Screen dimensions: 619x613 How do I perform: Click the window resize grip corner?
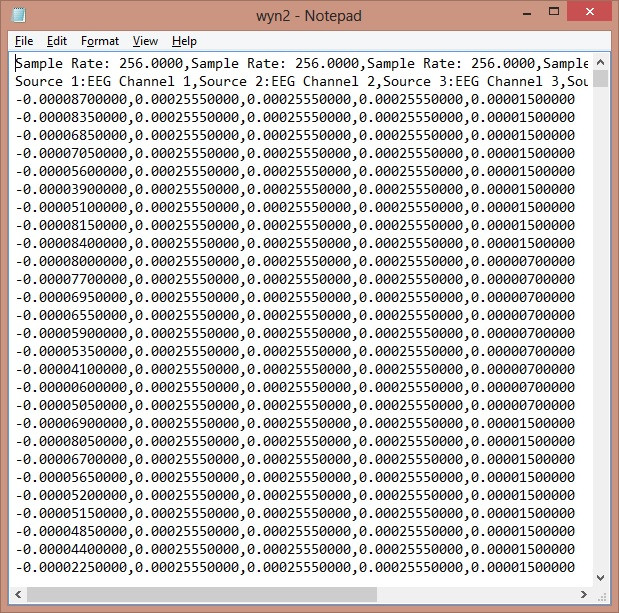click(x=602, y=597)
